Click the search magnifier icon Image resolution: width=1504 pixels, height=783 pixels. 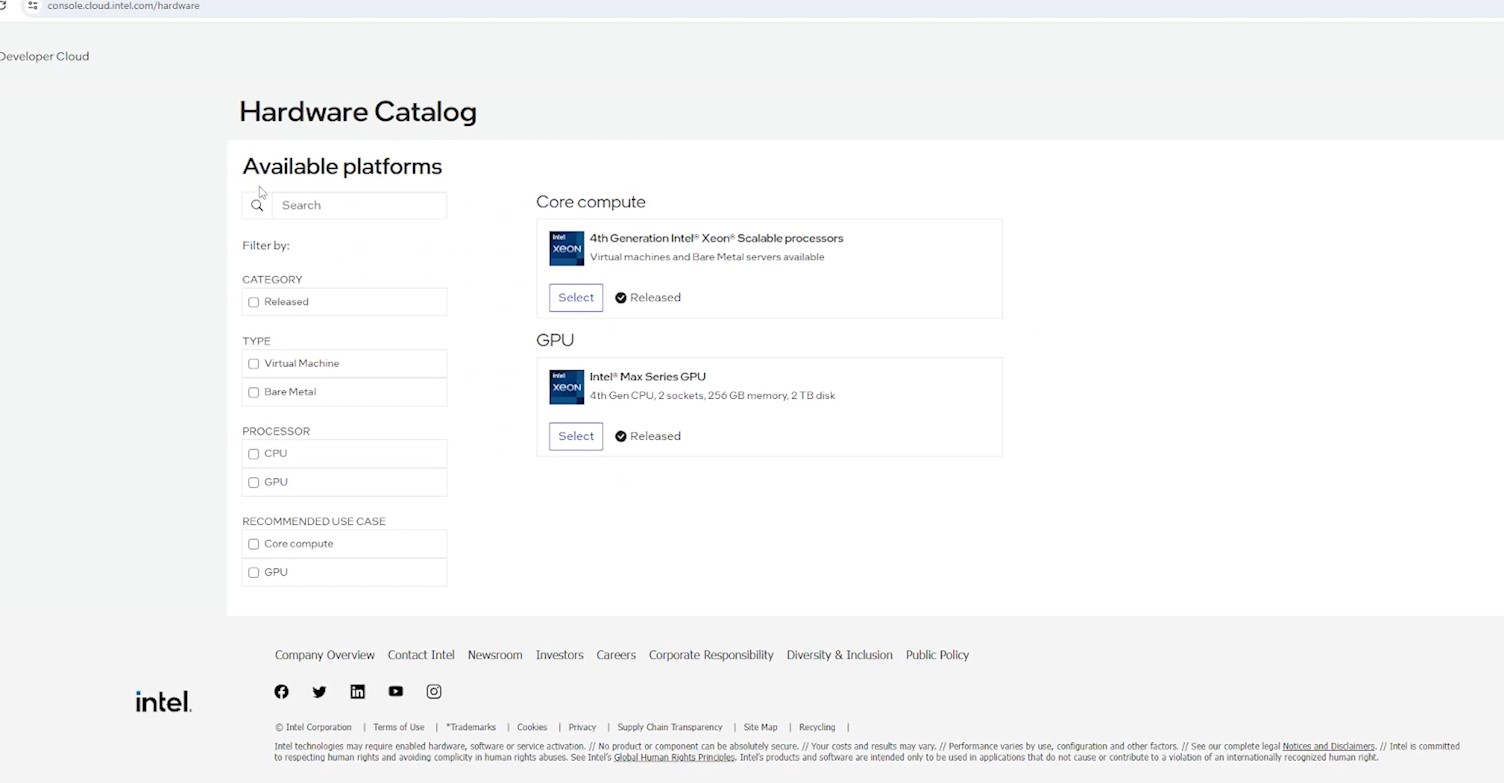(257, 205)
